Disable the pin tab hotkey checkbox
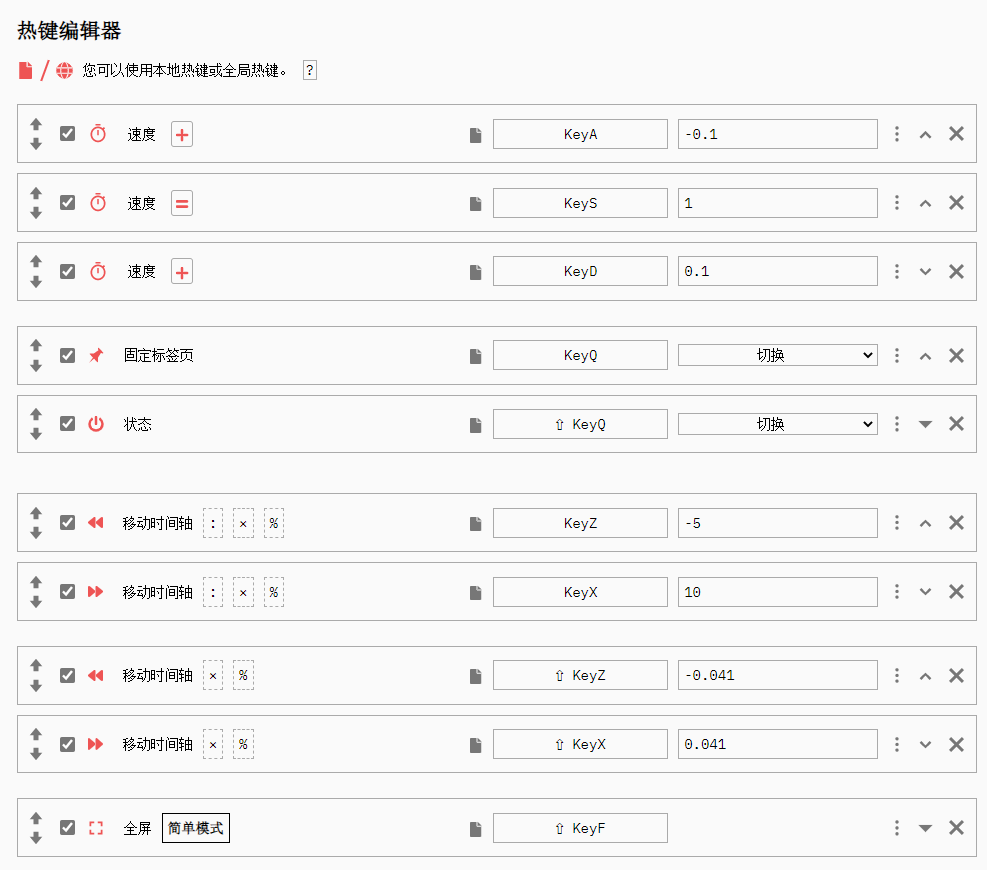The height and width of the screenshot is (870, 987). coord(68,355)
